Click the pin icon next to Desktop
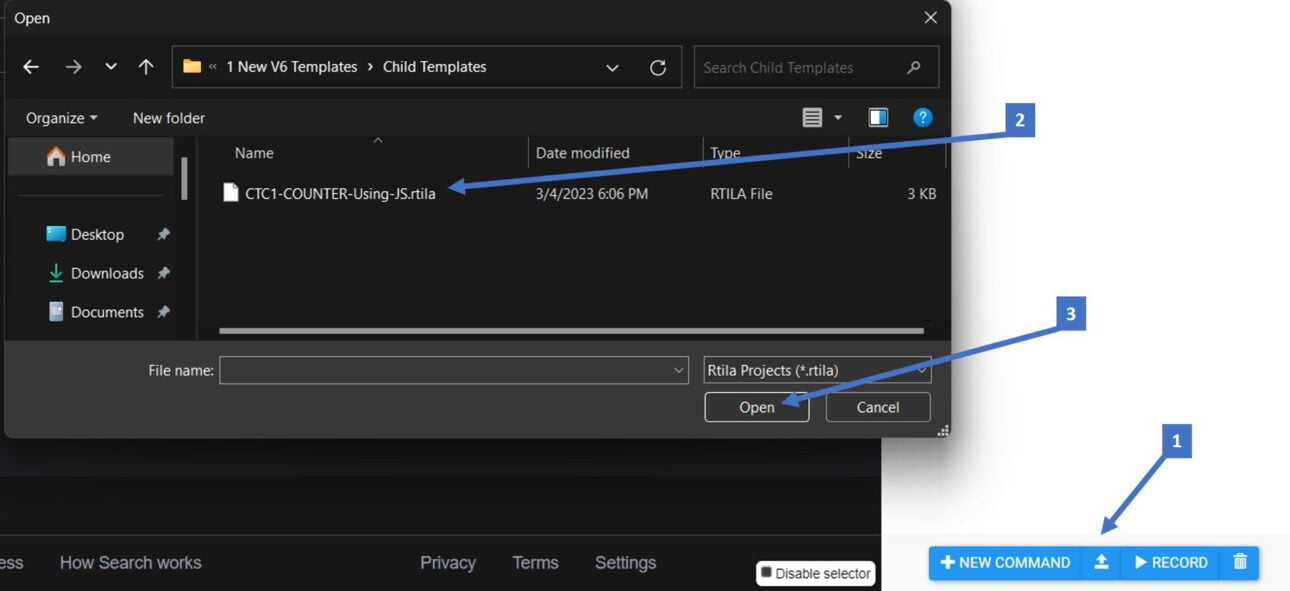The image size is (1290, 591). pos(163,234)
